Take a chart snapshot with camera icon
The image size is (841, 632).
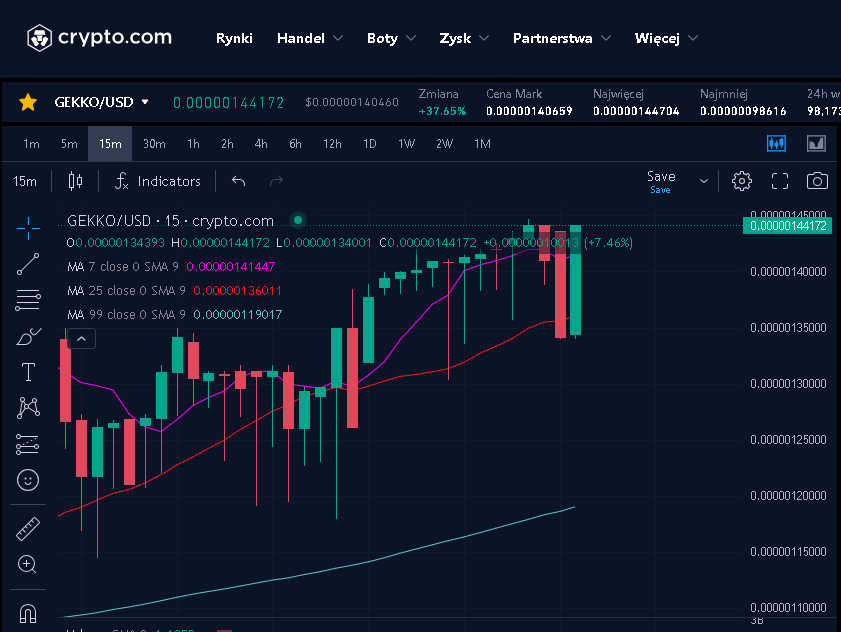(817, 181)
